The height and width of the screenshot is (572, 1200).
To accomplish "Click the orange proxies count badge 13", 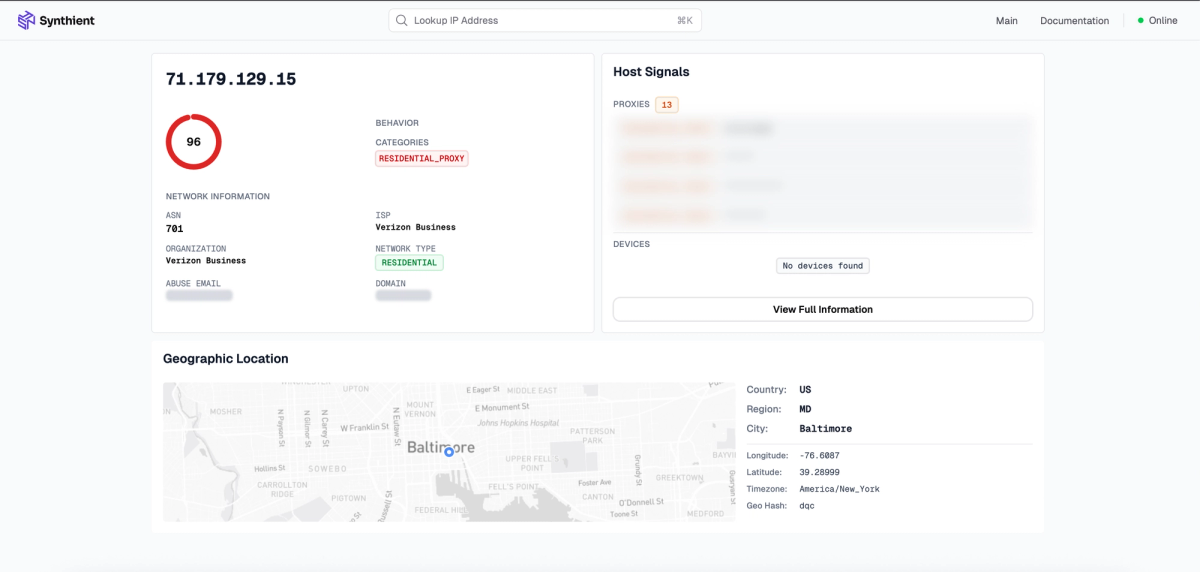I will click(x=667, y=104).
